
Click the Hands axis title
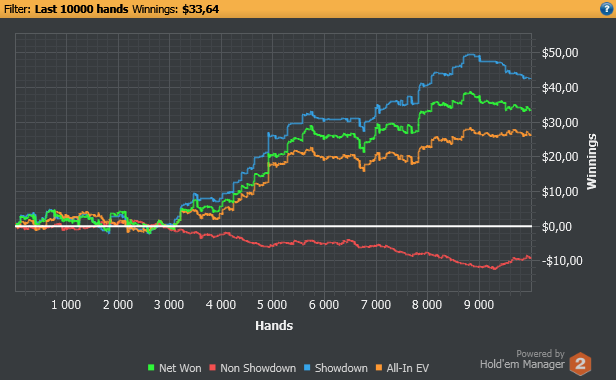coord(274,326)
